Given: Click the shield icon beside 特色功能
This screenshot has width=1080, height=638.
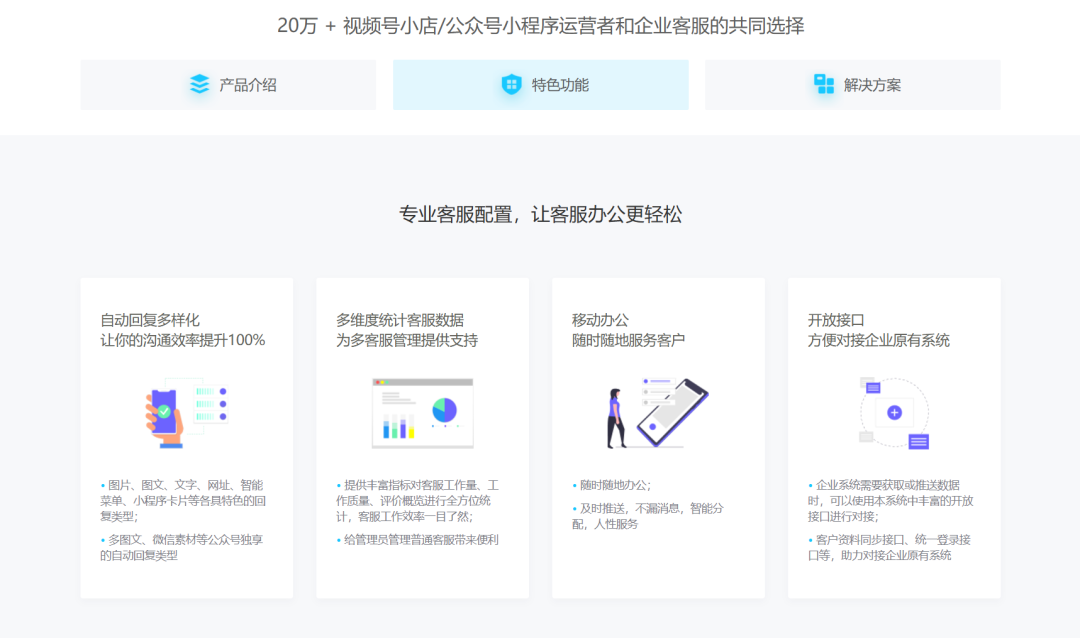Looking at the screenshot, I should [512, 85].
